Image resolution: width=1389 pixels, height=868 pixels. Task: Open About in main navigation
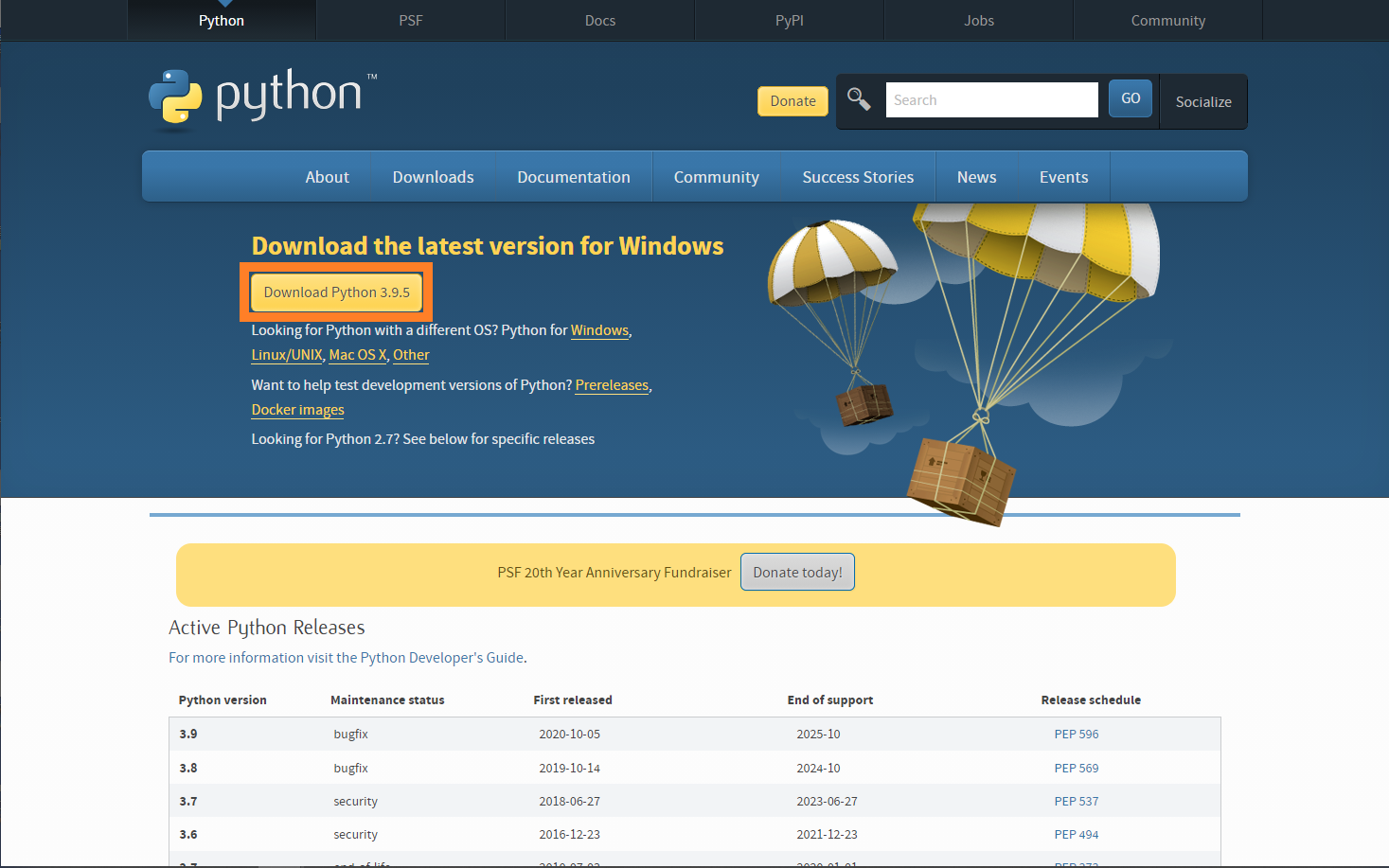pyautogui.click(x=328, y=177)
